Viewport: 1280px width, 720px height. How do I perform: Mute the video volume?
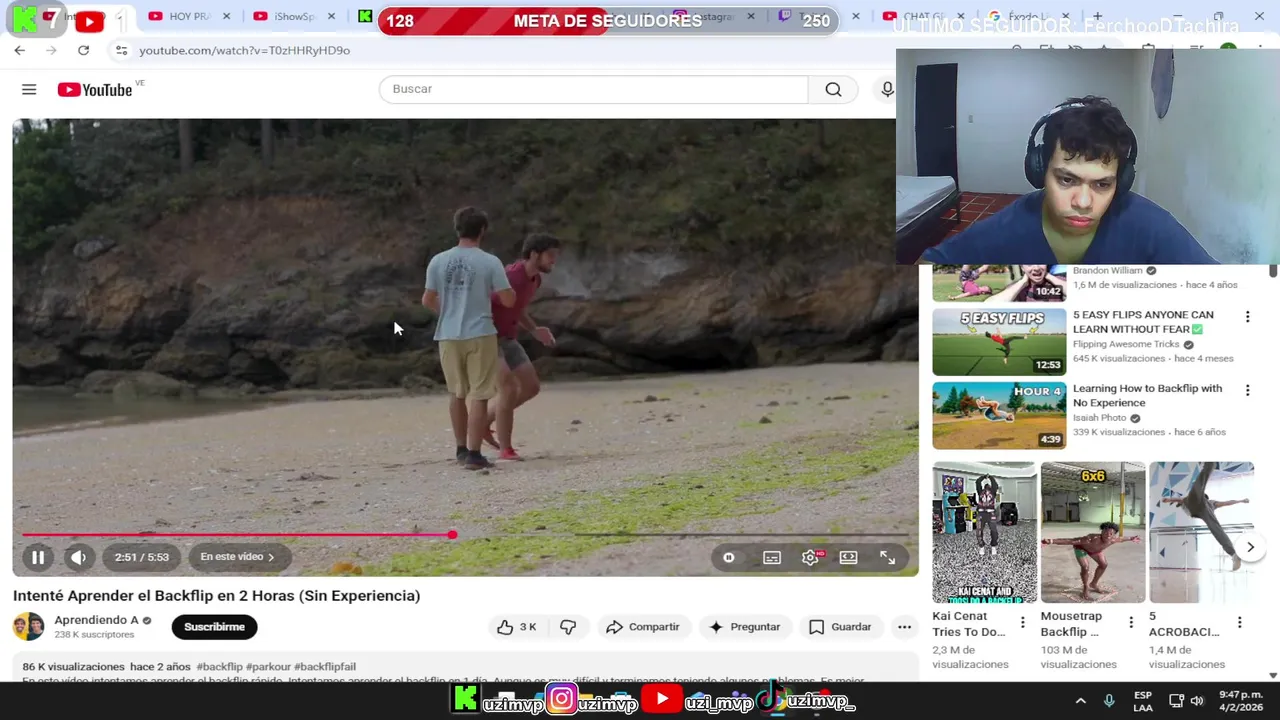pyautogui.click(x=79, y=557)
